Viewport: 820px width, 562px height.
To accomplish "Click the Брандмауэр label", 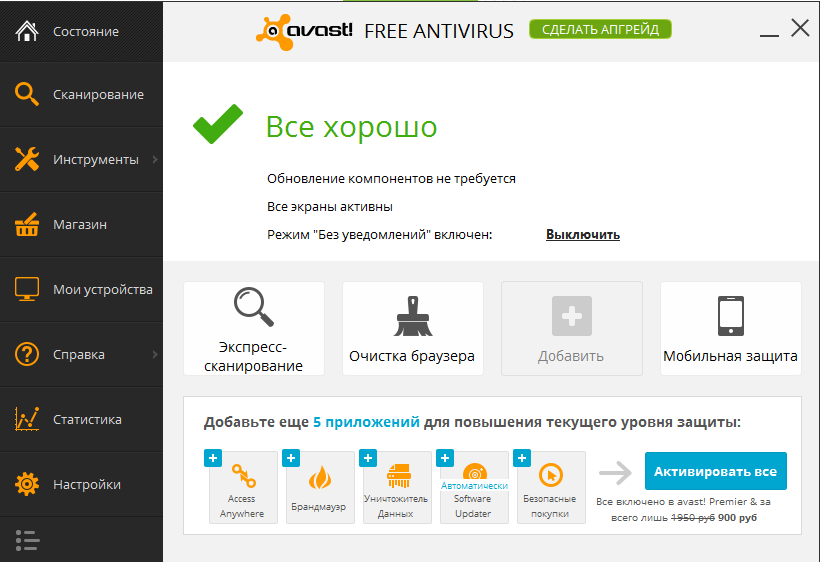I will [x=318, y=507].
